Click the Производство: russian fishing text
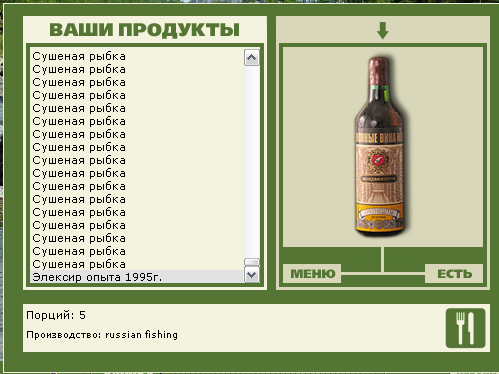The height and width of the screenshot is (374, 499). click(x=102, y=334)
